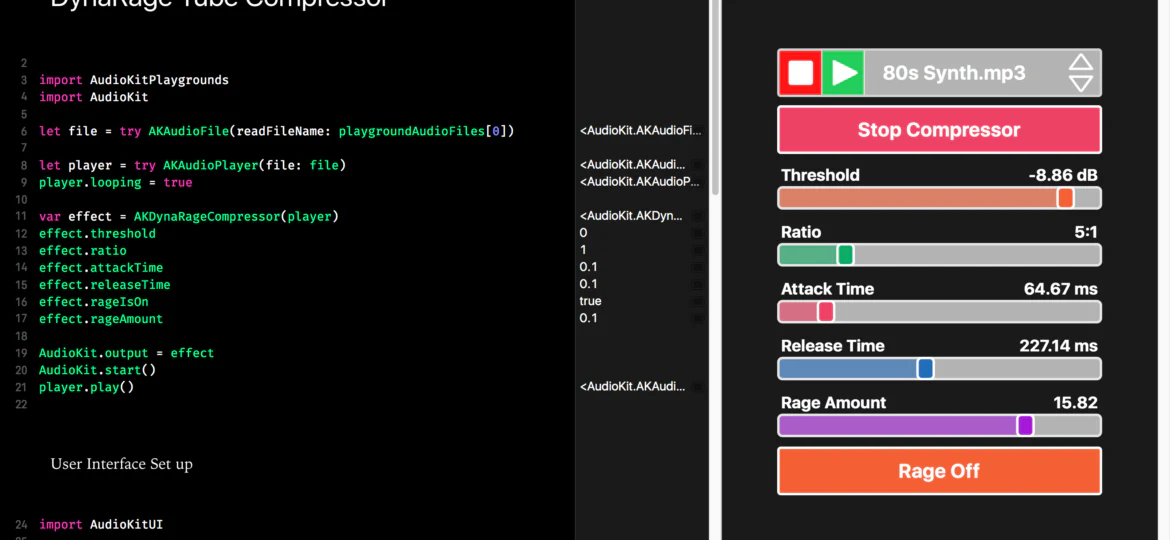1170x540 pixels.
Task: Toggle the Rage Off button
Action: pyautogui.click(x=939, y=471)
